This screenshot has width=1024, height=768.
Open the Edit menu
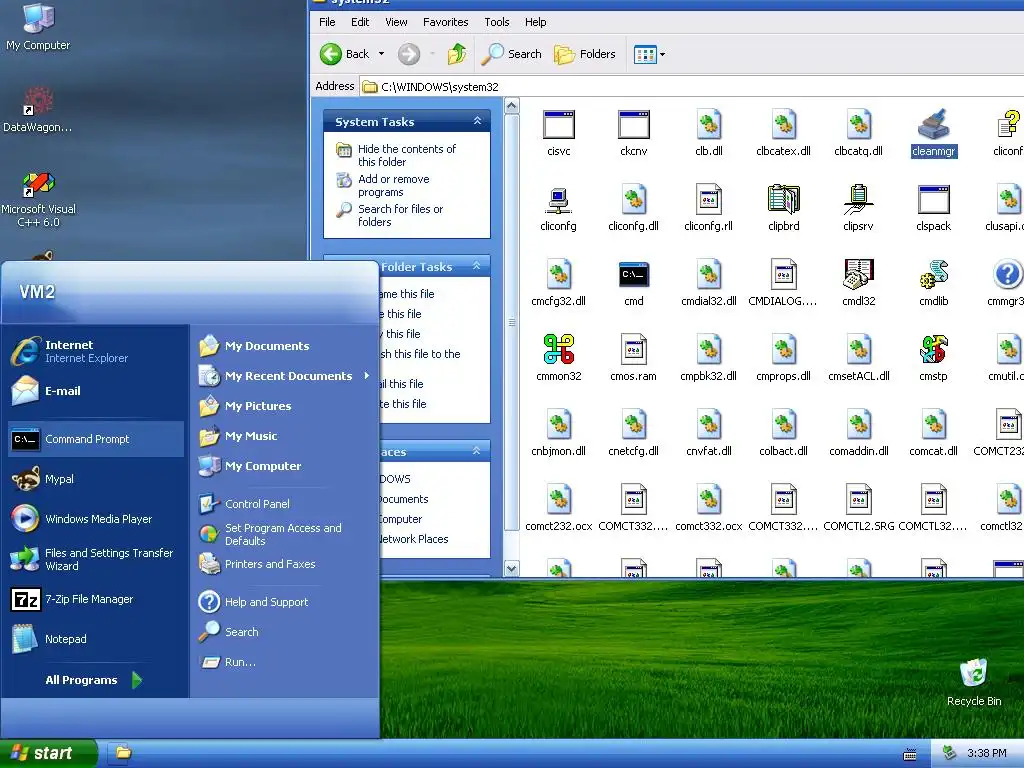pos(360,22)
